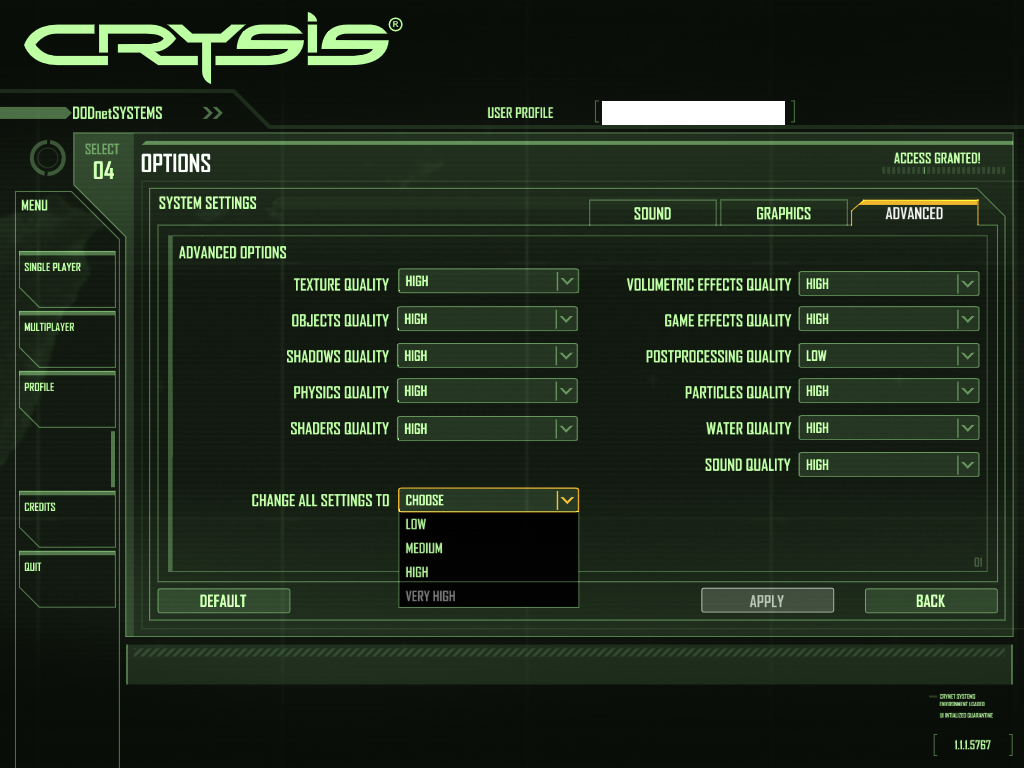Open the Credits screen
The image size is (1024, 768).
coord(67,519)
